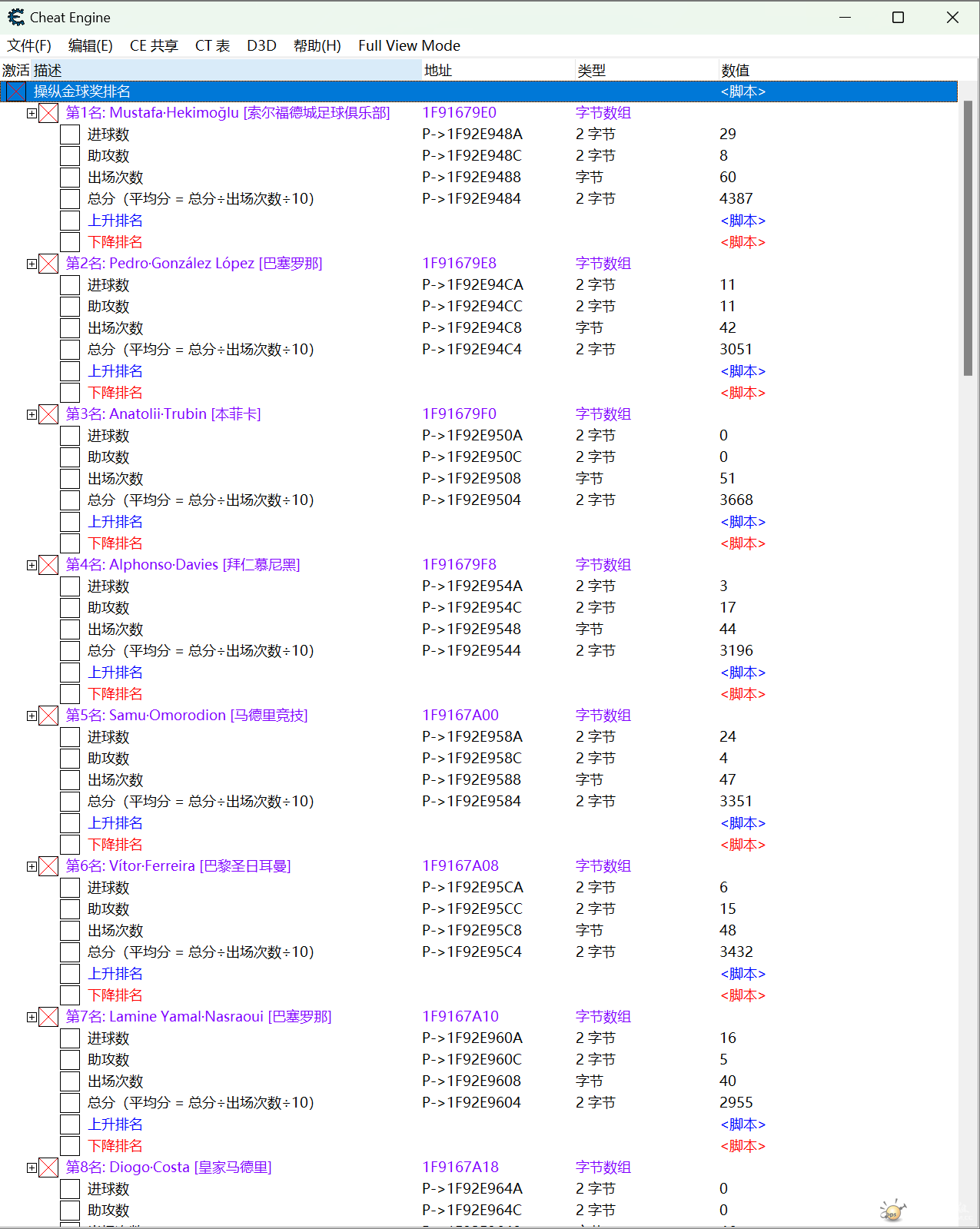Select 字节数组 type for 第3名 Anatolii Trubin
Image resolution: width=980 pixels, height=1229 pixels.
pyautogui.click(x=603, y=414)
